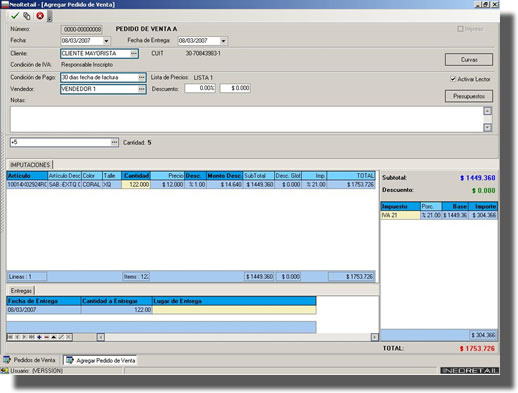Open the toolbar options overflow arrow
The width and height of the screenshot is (518, 393).
[50, 16]
